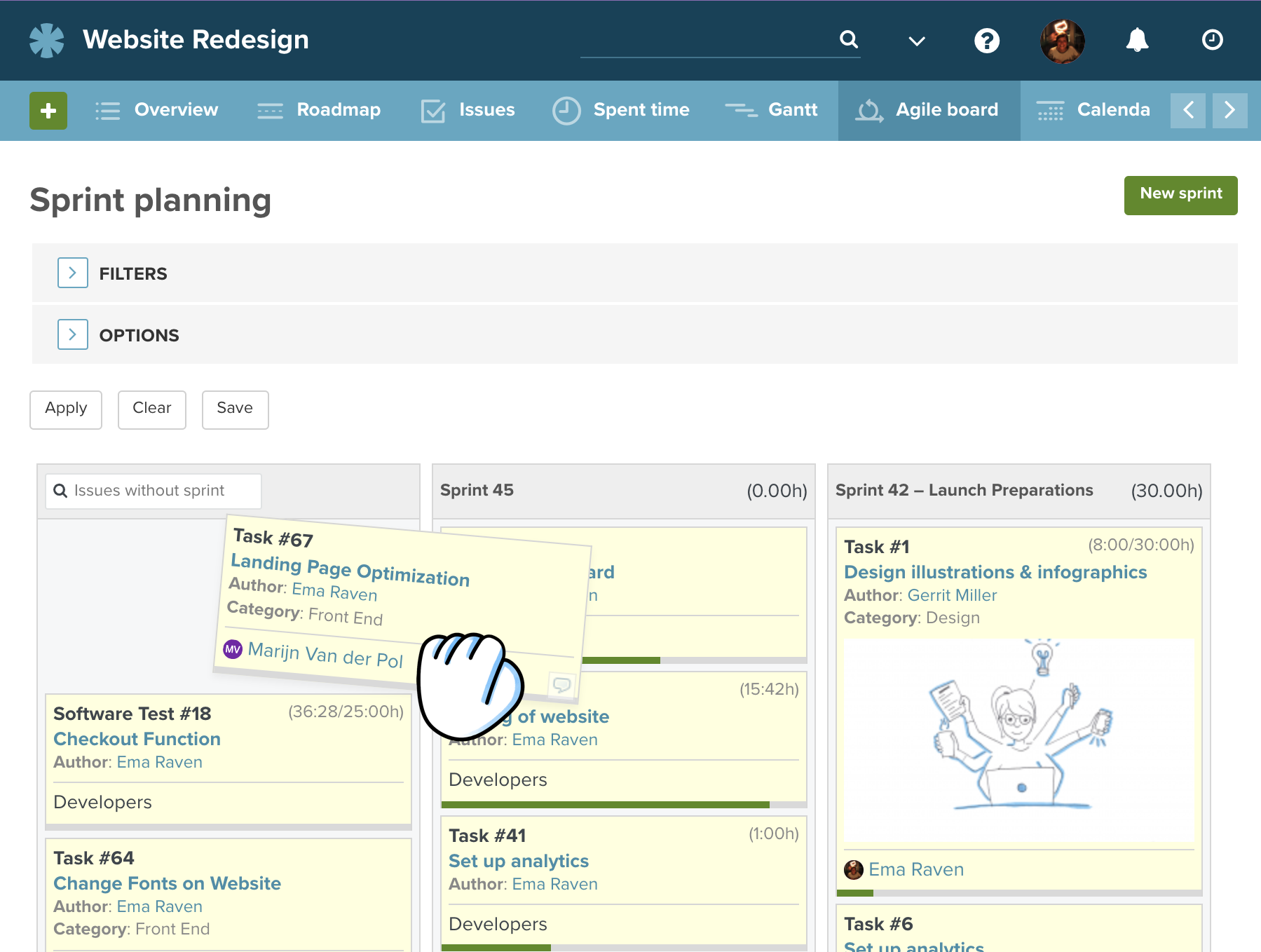Viewport: 1261px width, 952px height.
Task: Click your profile avatar in the top bar
Action: [x=1062, y=40]
